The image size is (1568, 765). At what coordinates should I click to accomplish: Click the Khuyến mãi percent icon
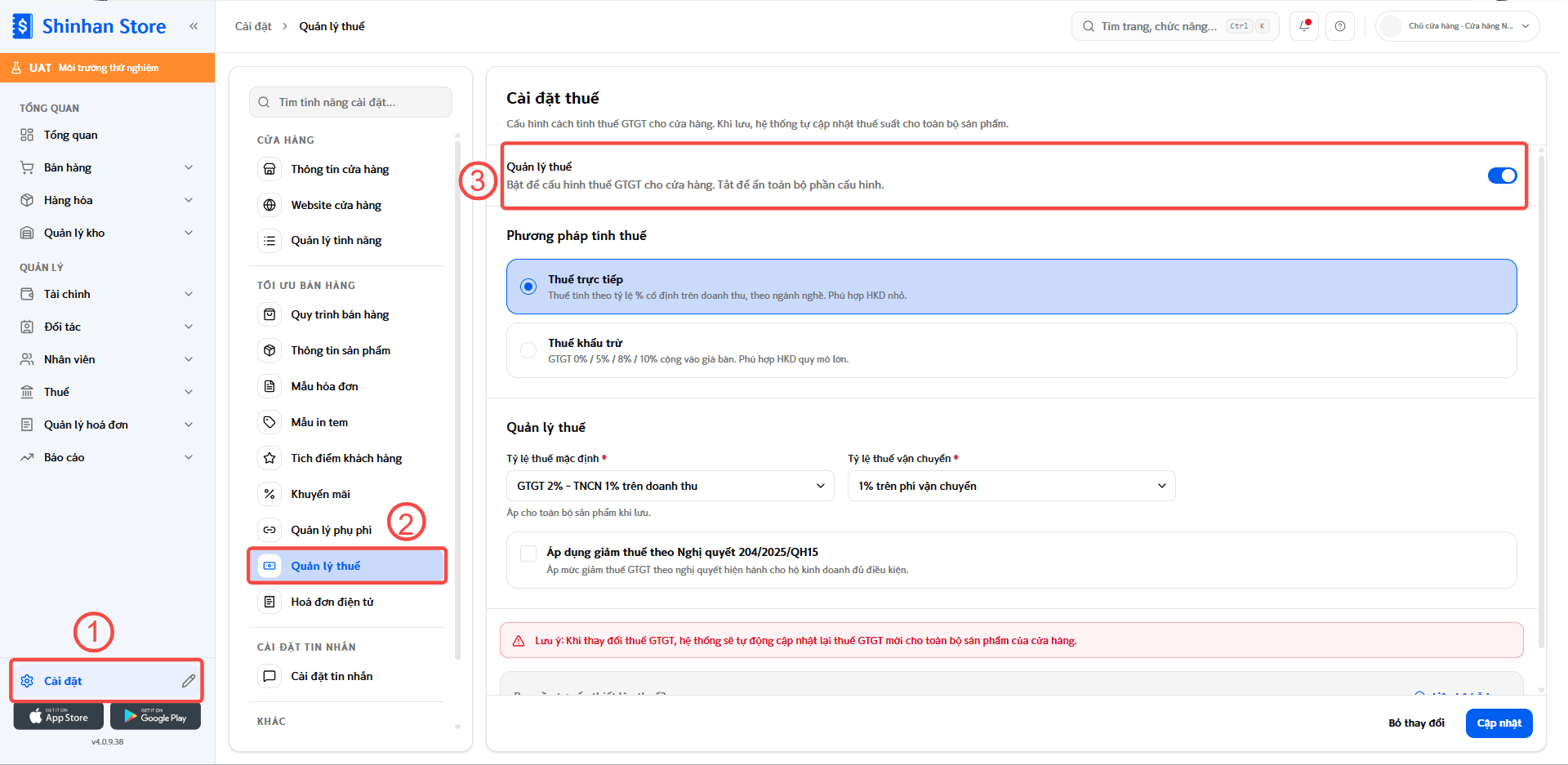pos(269,494)
